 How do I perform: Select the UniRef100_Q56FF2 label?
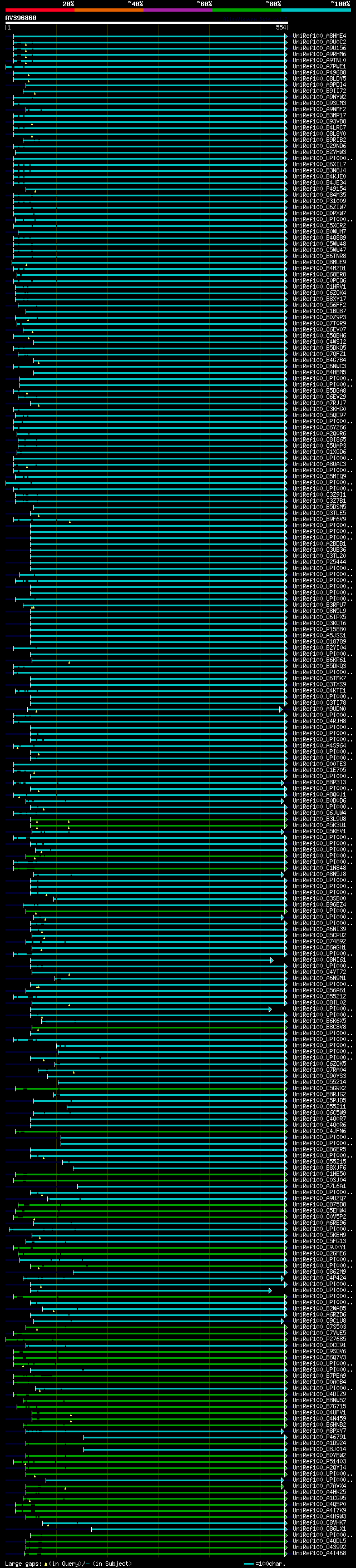point(319,305)
